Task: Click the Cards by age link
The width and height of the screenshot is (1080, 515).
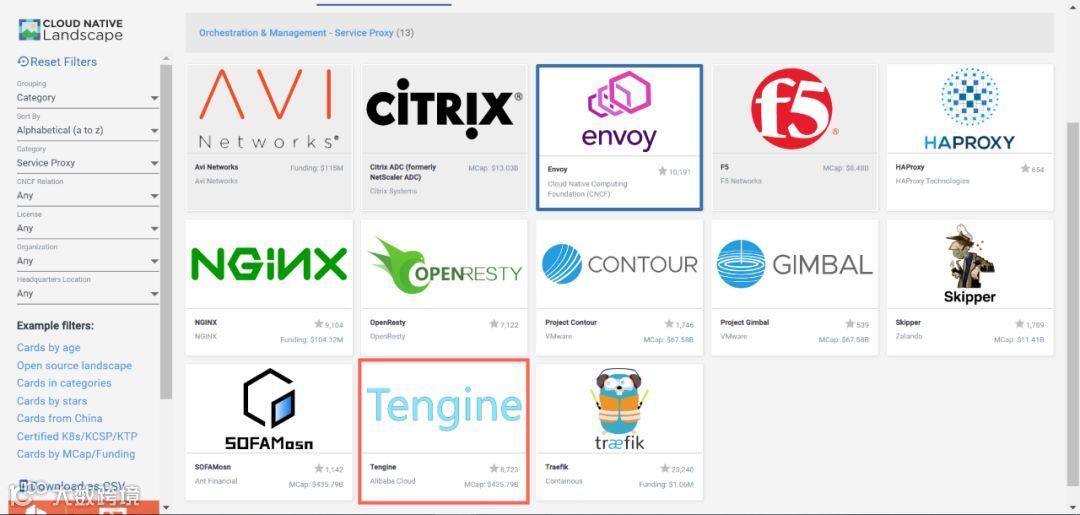Action: coord(48,348)
